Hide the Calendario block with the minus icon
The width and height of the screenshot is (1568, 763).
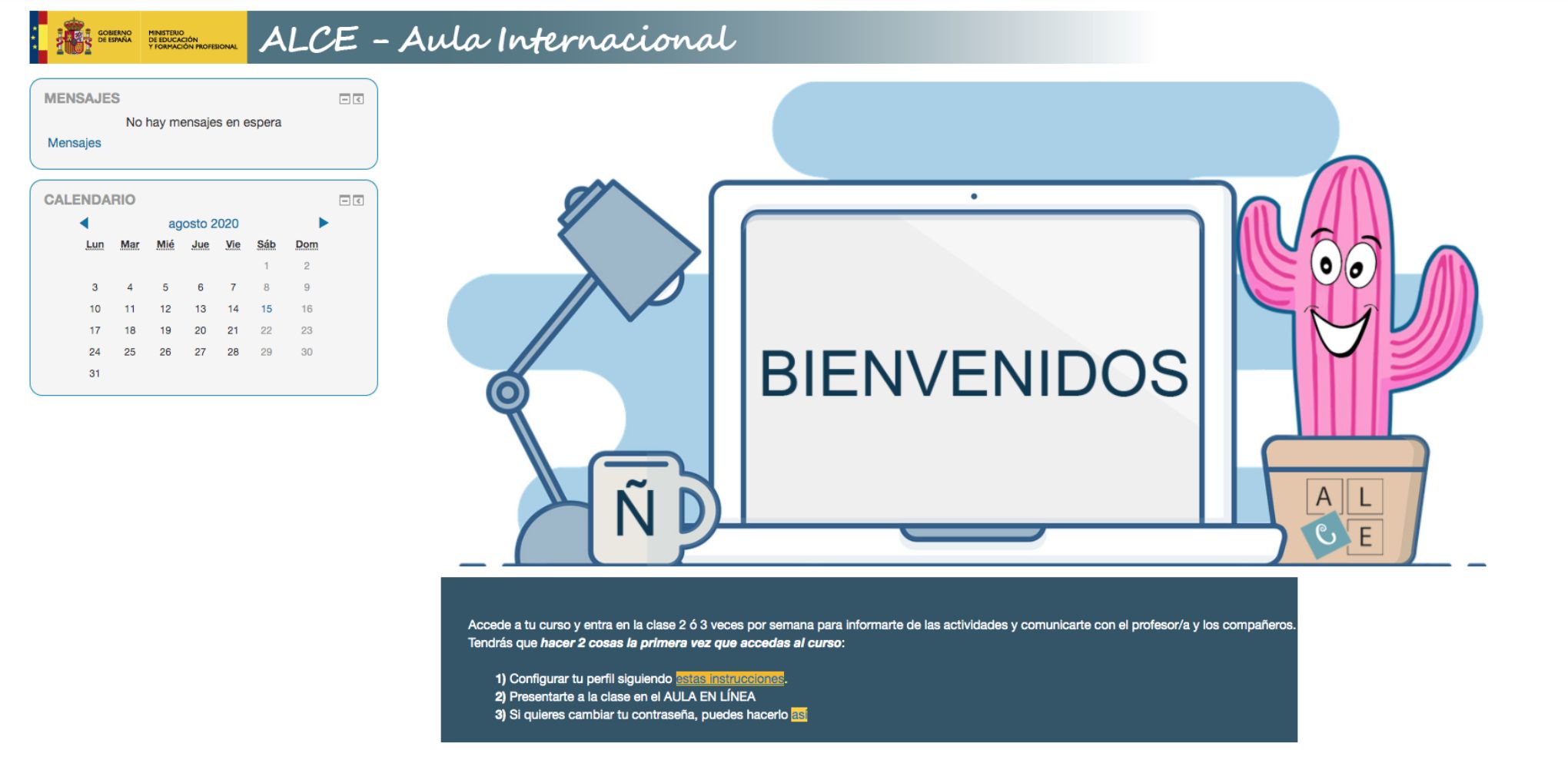[343, 201]
